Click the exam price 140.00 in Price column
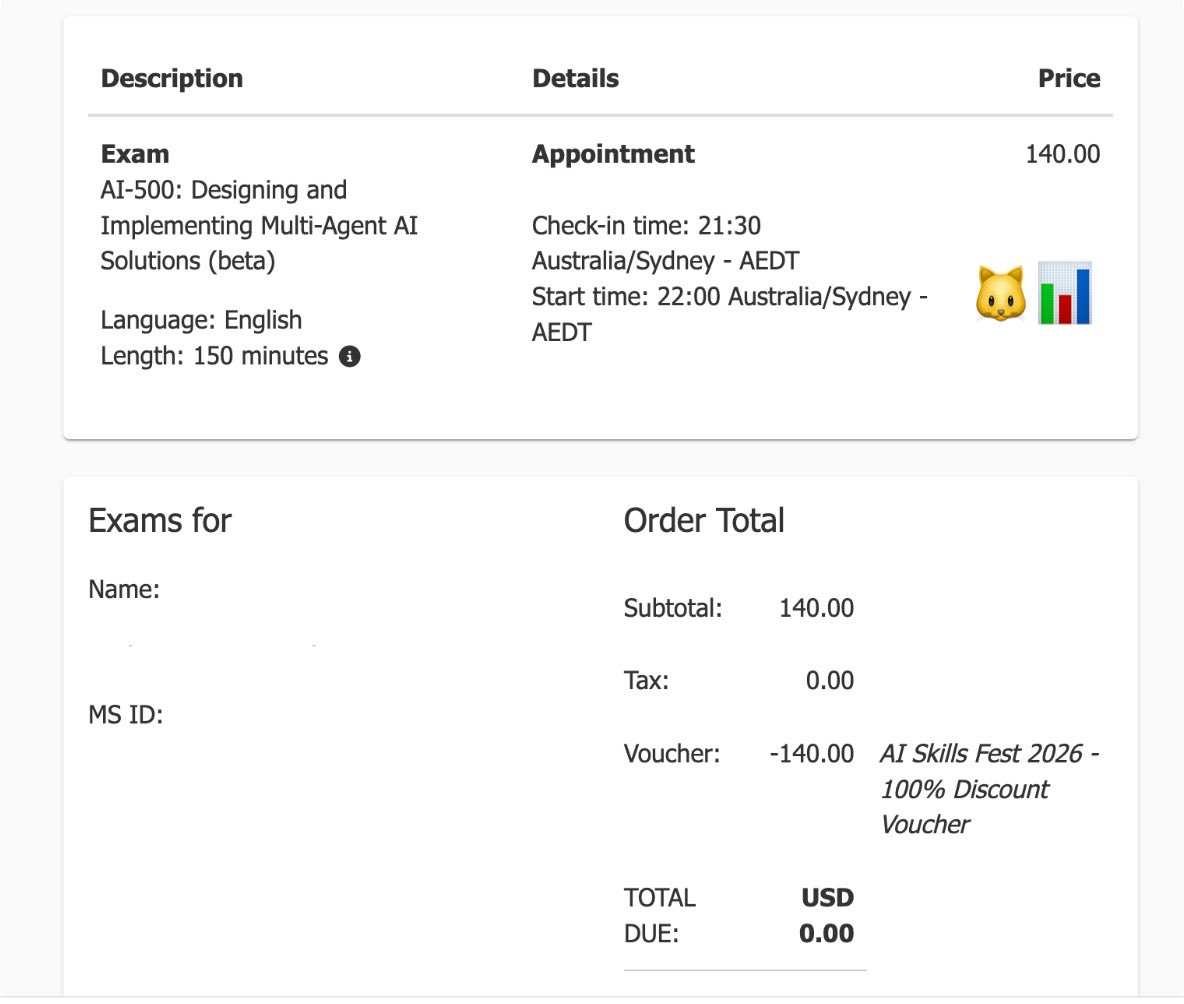Viewport: 1184px width, 1004px height. (1062, 154)
